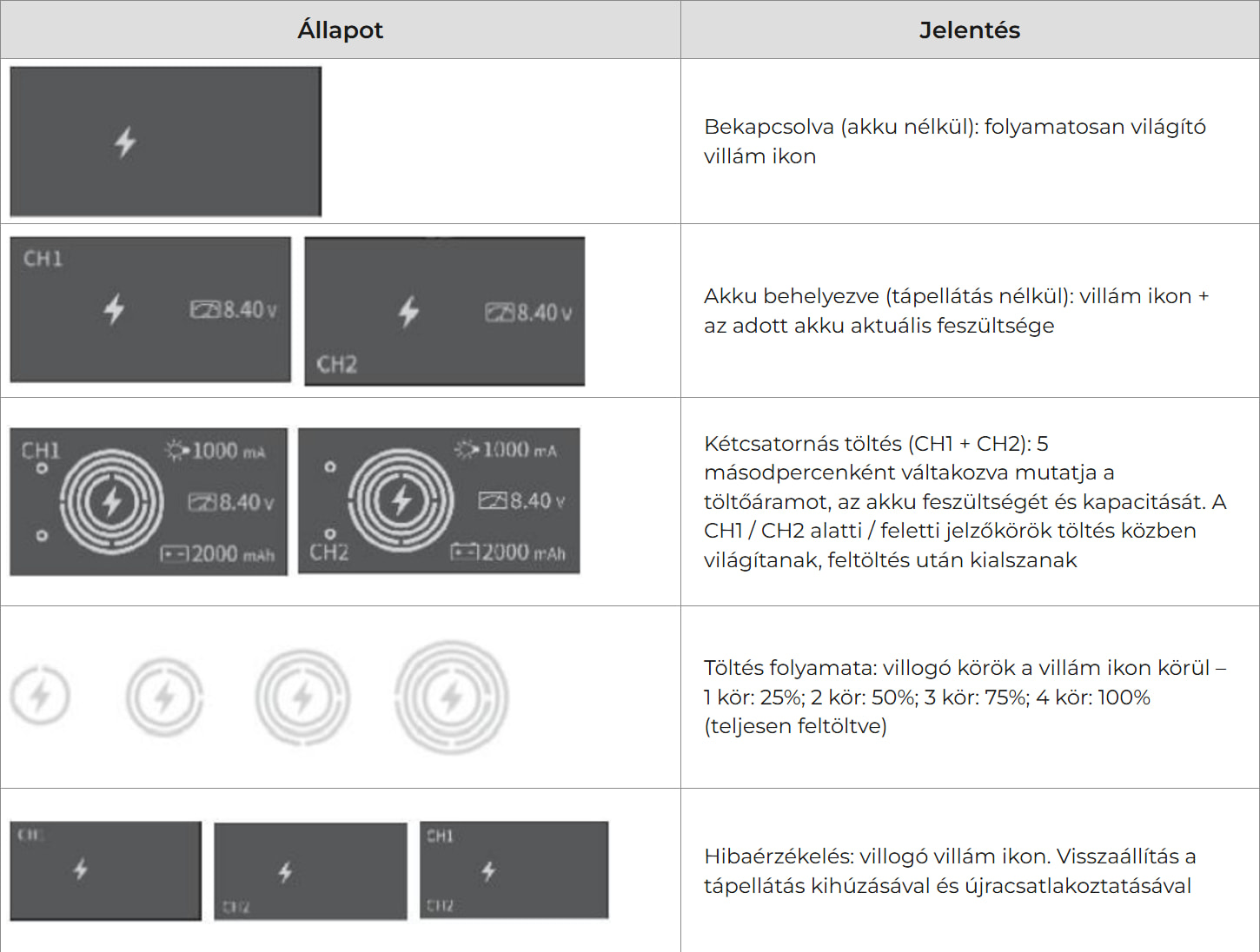
Task: Open the middle CH2 error-detection thumbnail
Action: [310, 871]
